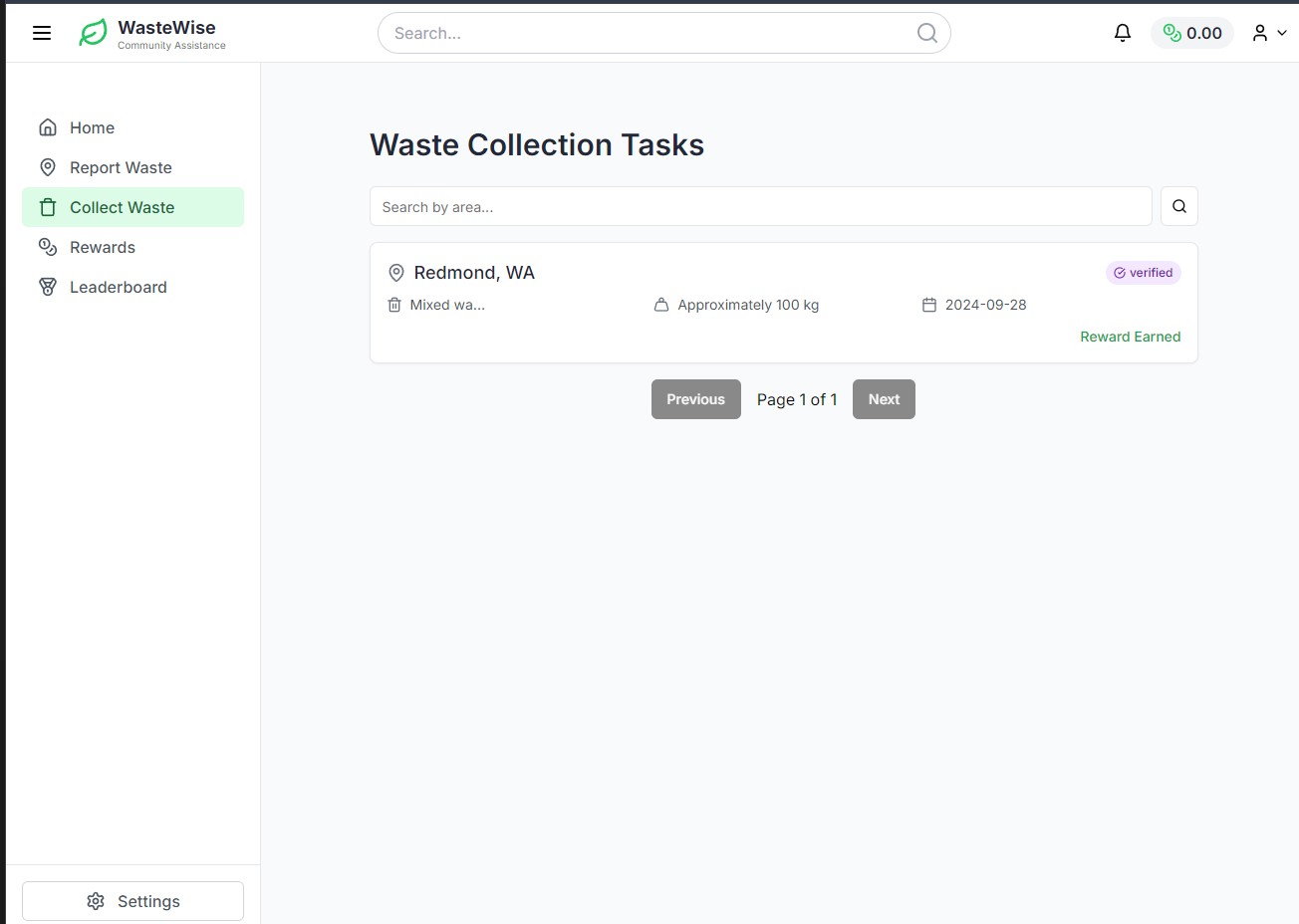Click the user profile icon
This screenshot has width=1299, height=924.
click(1259, 33)
